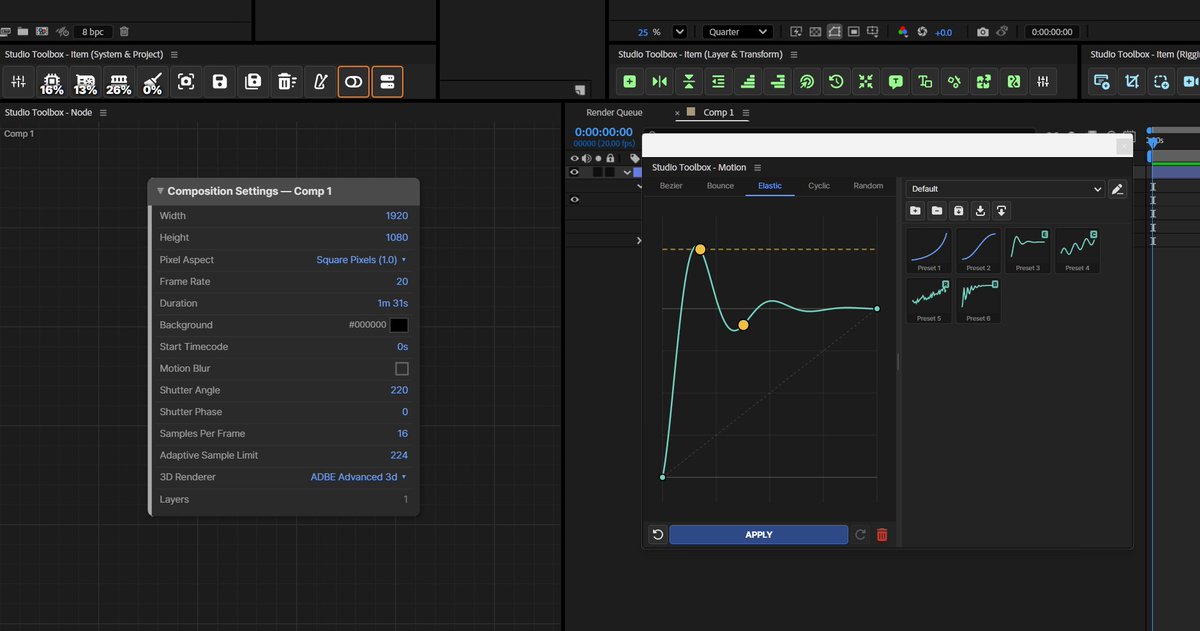Open the Studio Toolbox - Node panel menu
Viewport: 1200px width, 631px height.
103,112
